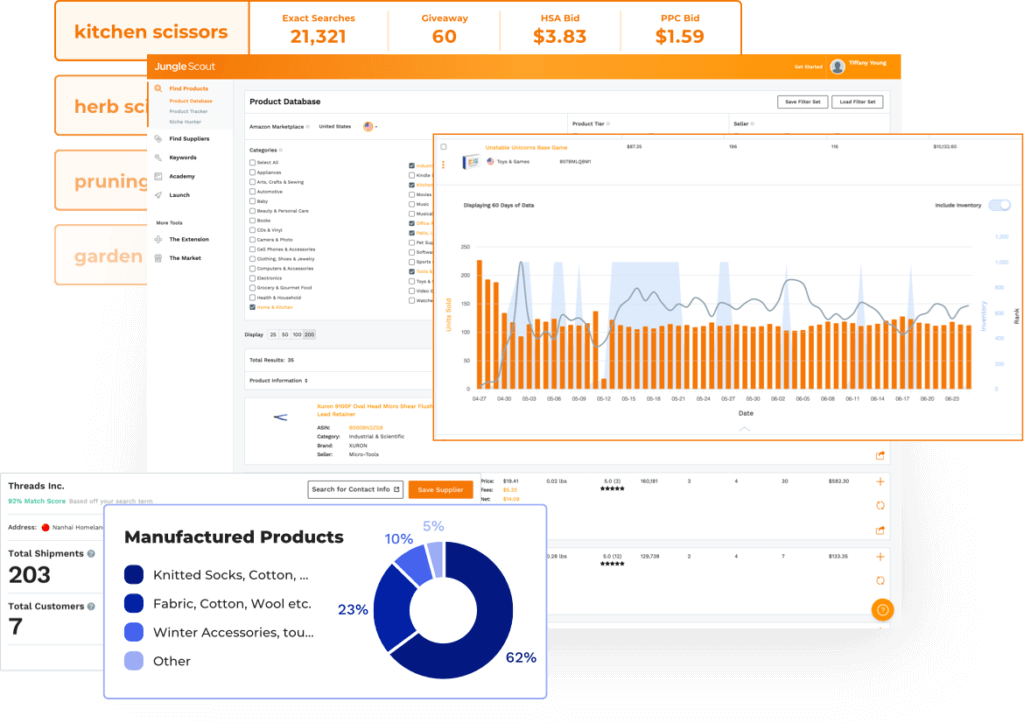This screenshot has width=1024, height=723.
Task: Click the Launch rocket icon in sidebar
Action: pos(158,195)
